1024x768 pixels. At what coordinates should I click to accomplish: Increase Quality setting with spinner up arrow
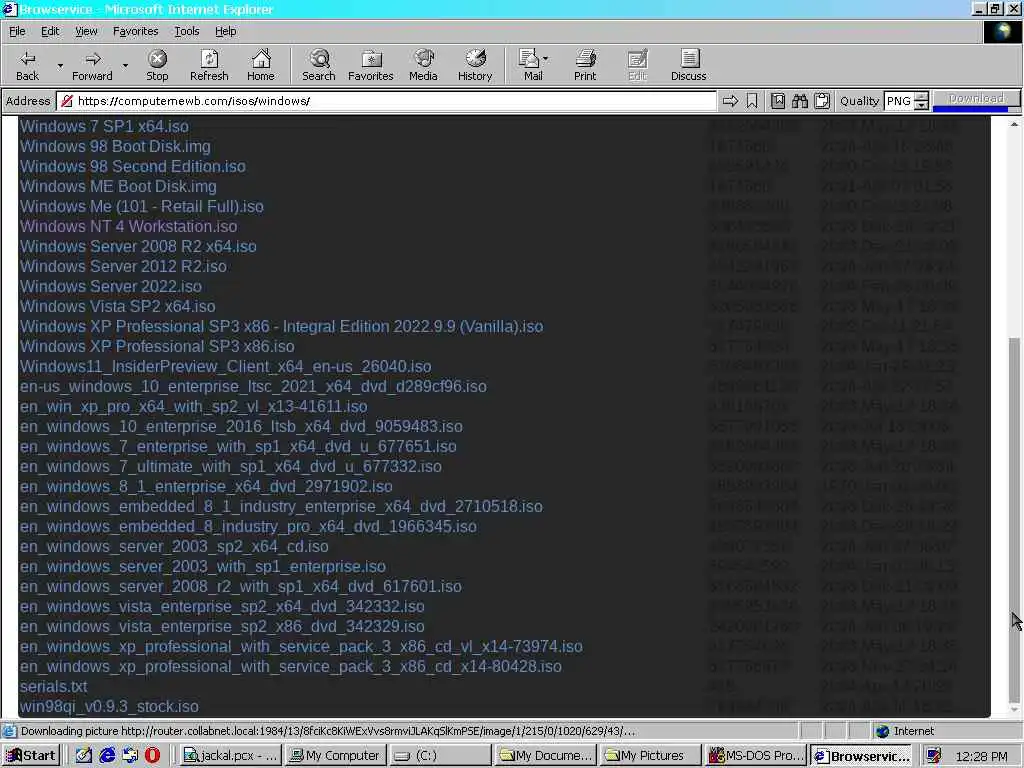click(921, 97)
